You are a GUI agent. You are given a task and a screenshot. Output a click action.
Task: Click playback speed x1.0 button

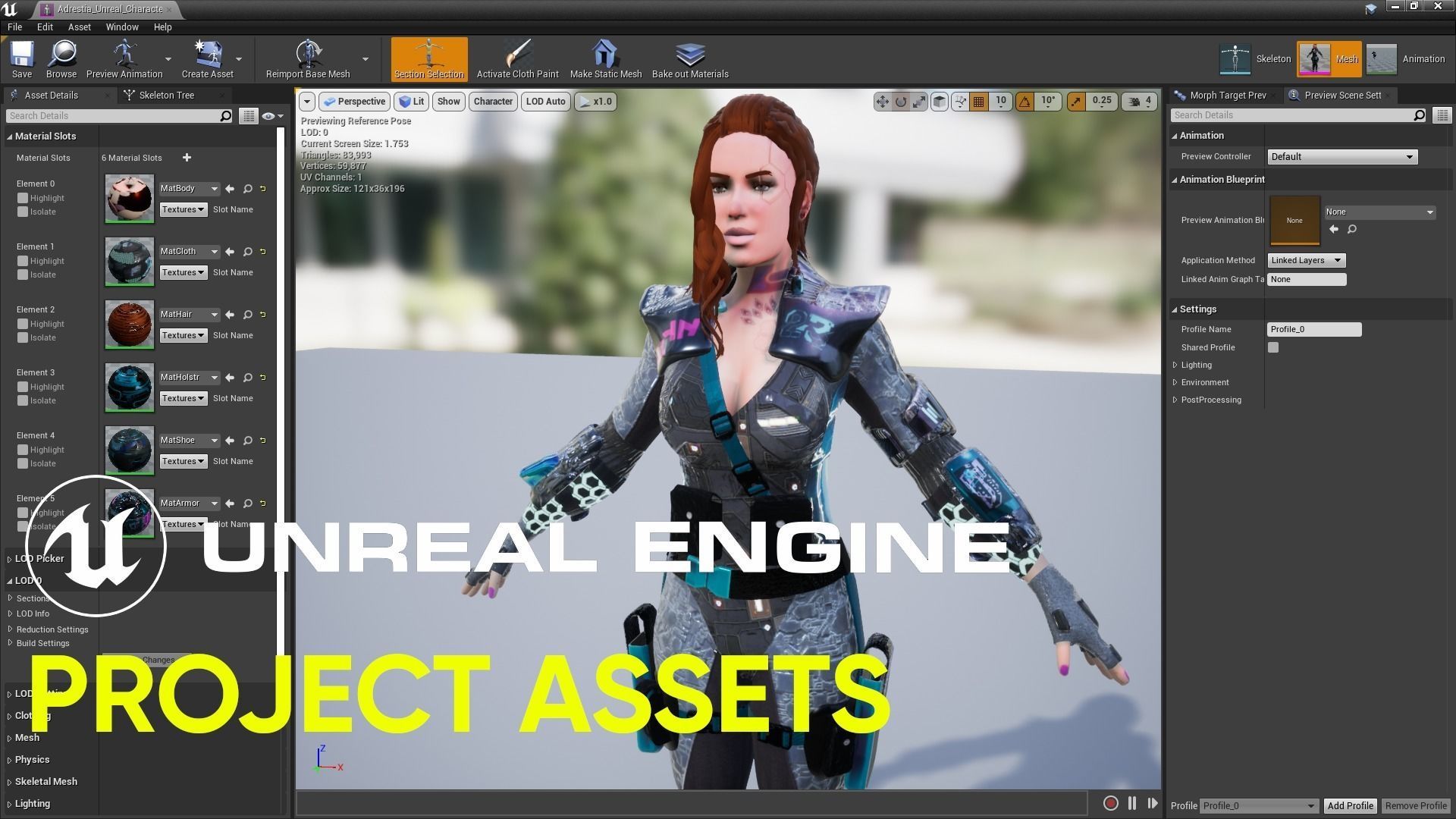pos(595,102)
